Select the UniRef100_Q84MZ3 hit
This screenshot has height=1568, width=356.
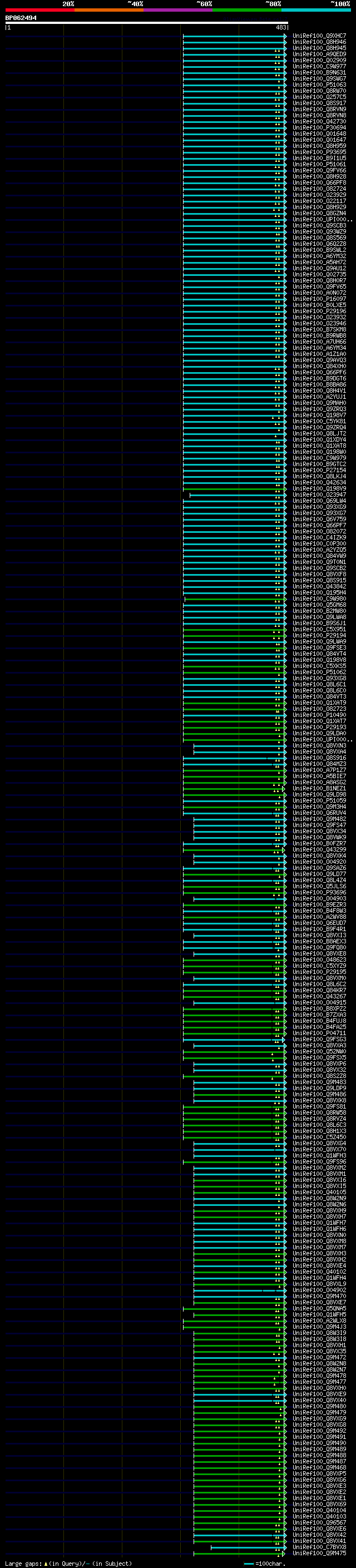tap(319, 764)
